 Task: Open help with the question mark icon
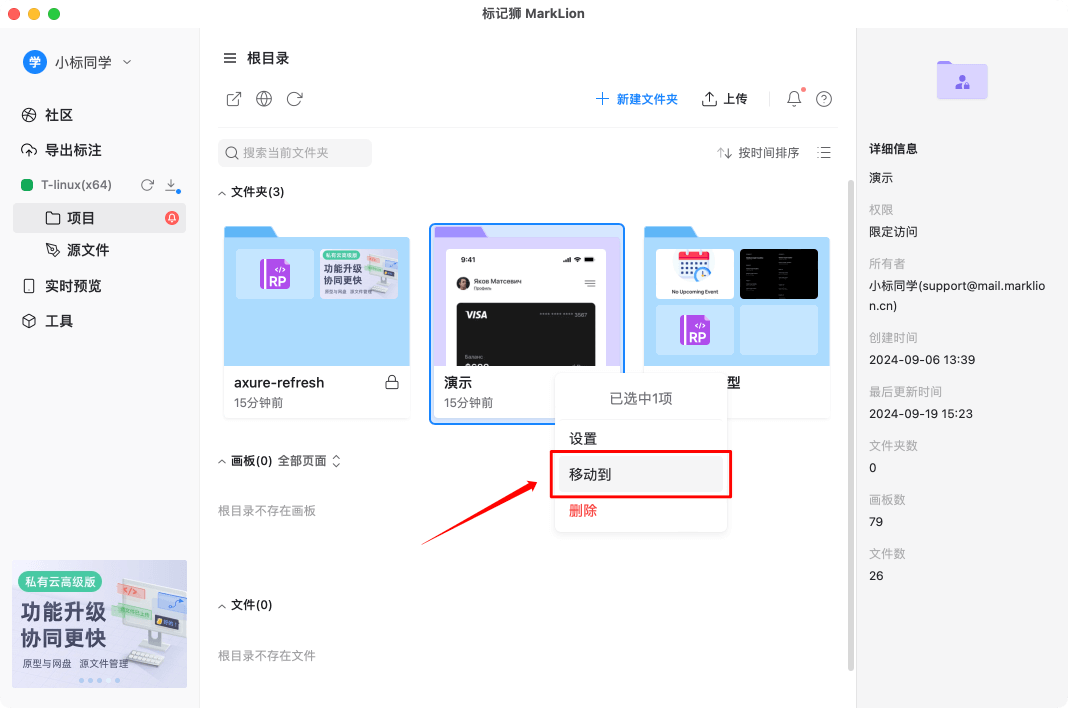pyautogui.click(x=822, y=98)
